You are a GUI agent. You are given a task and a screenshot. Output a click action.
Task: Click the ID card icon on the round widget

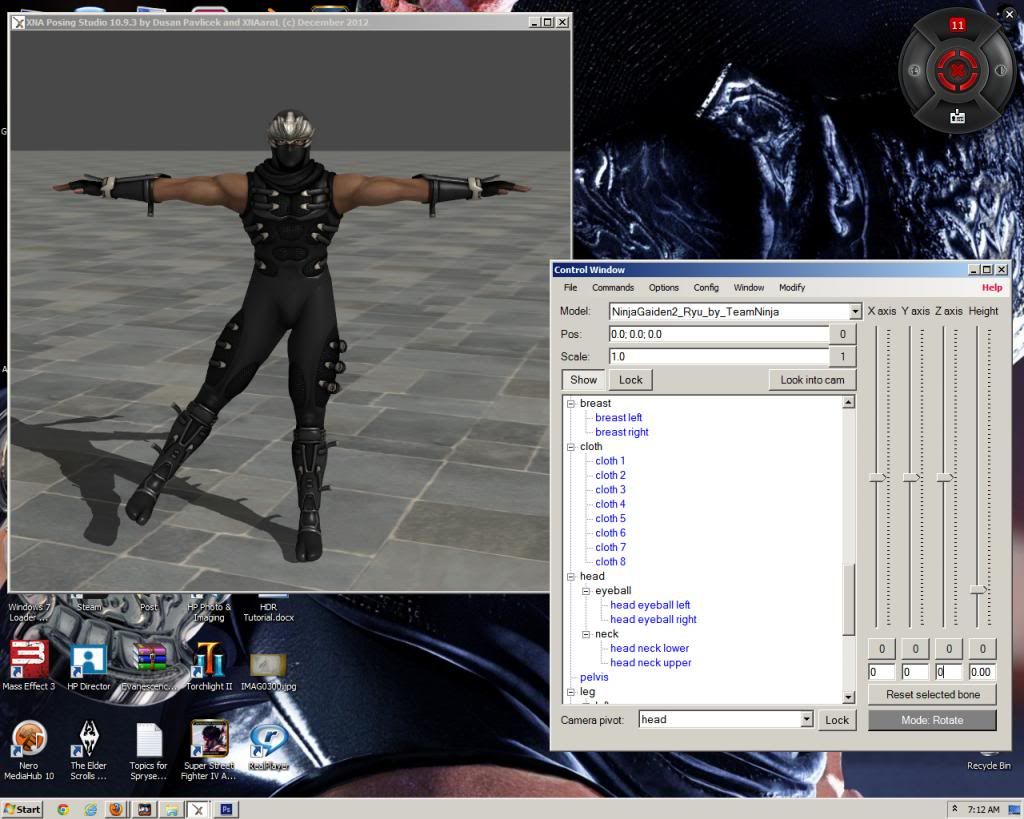tap(957, 117)
